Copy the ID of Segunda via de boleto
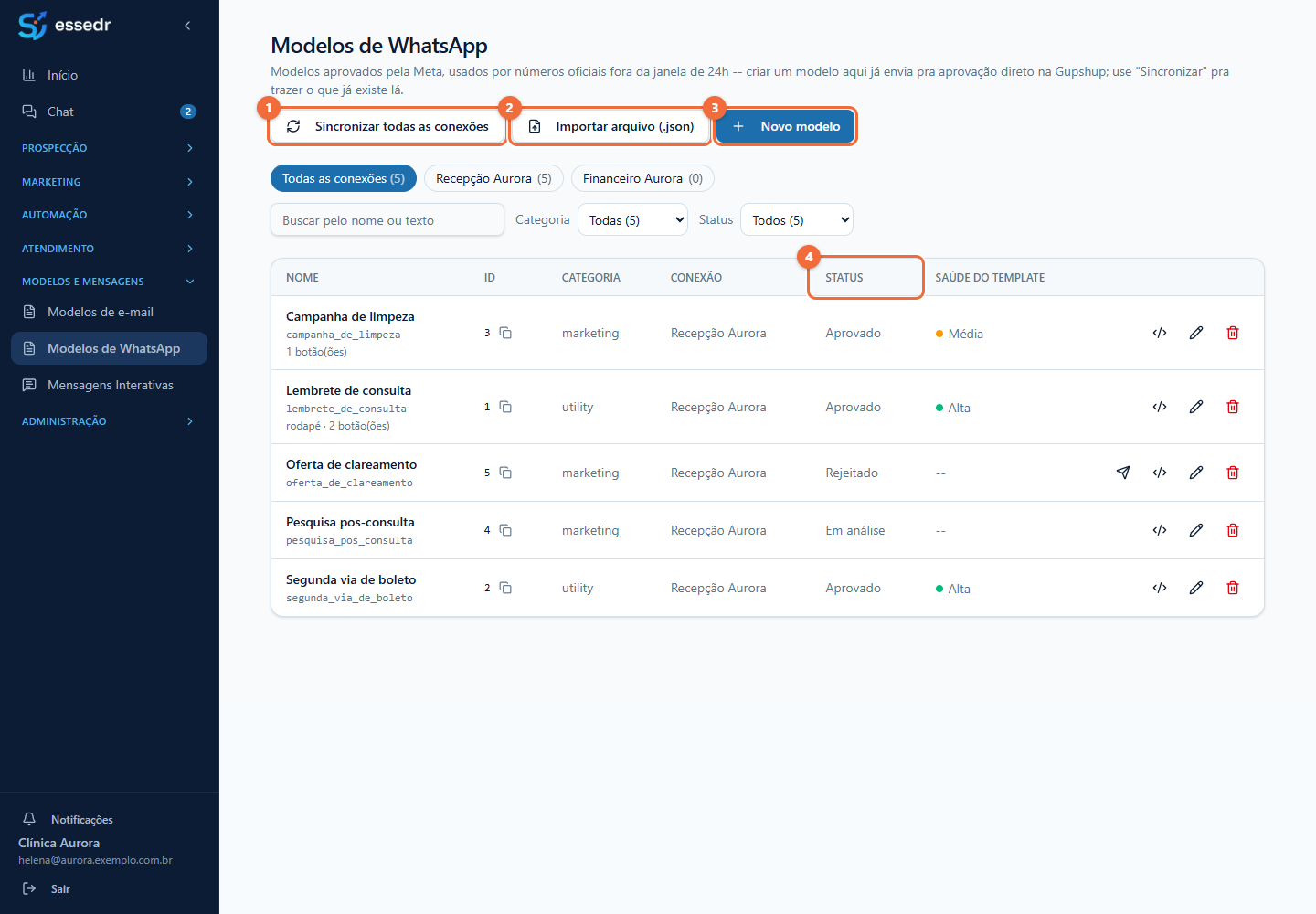Screen dimensions: 1316x914 point(505,588)
